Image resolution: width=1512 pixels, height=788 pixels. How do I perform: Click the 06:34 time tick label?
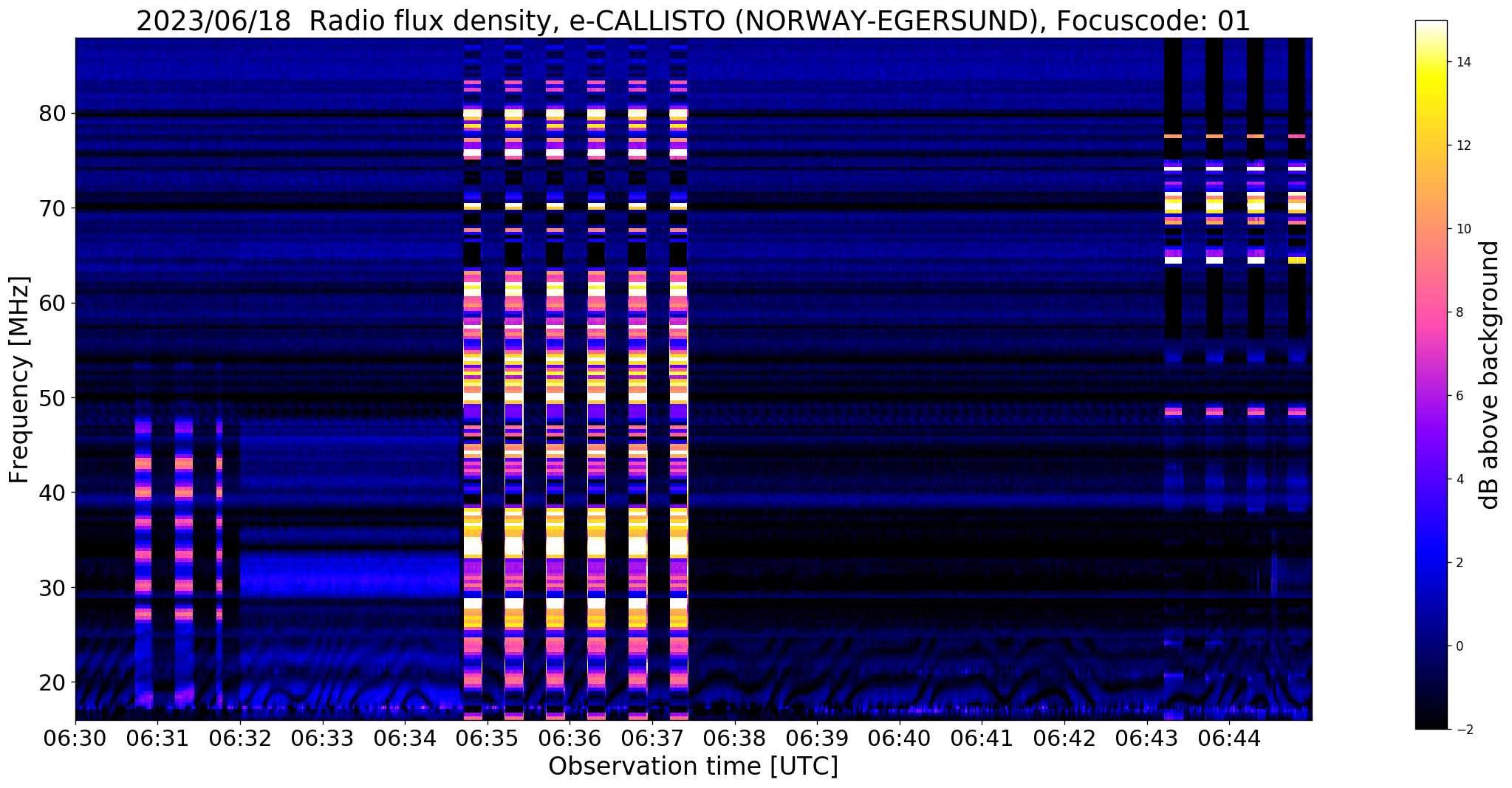405,739
